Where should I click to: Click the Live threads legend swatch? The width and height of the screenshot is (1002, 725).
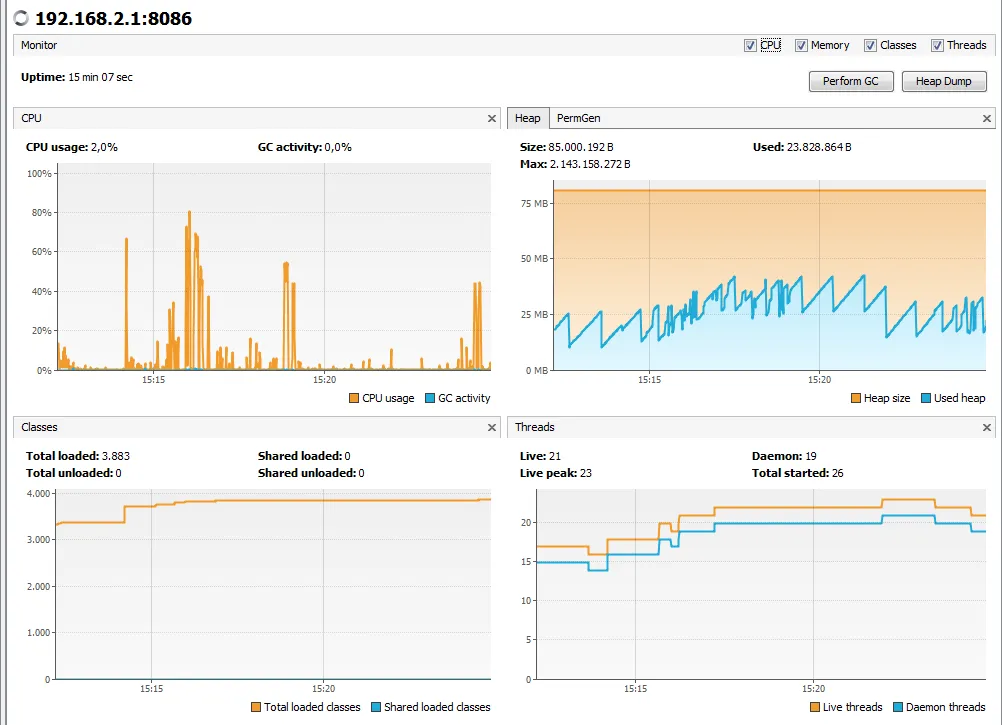click(x=815, y=707)
